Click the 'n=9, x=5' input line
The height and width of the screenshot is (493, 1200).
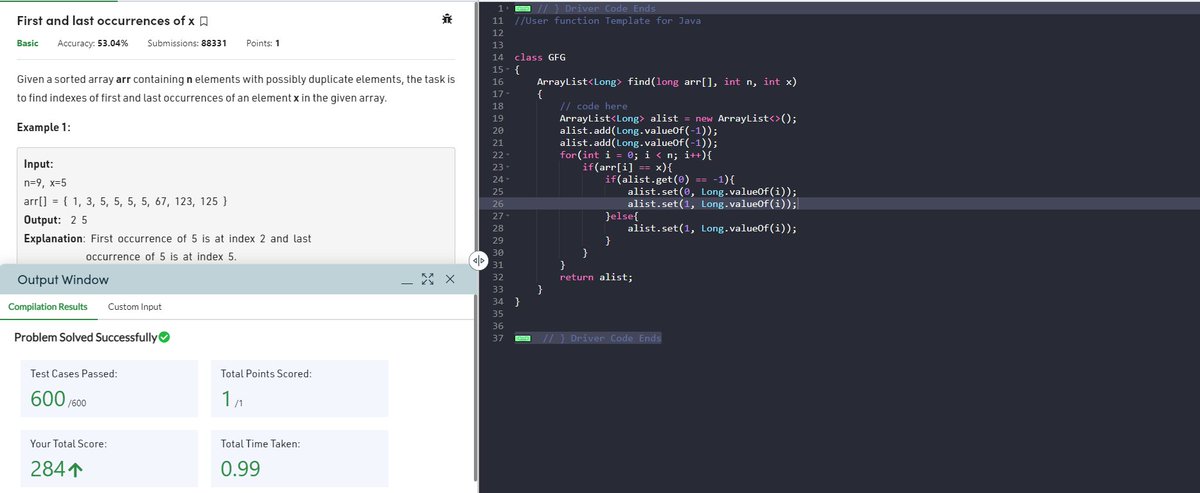click(x=45, y=184)
